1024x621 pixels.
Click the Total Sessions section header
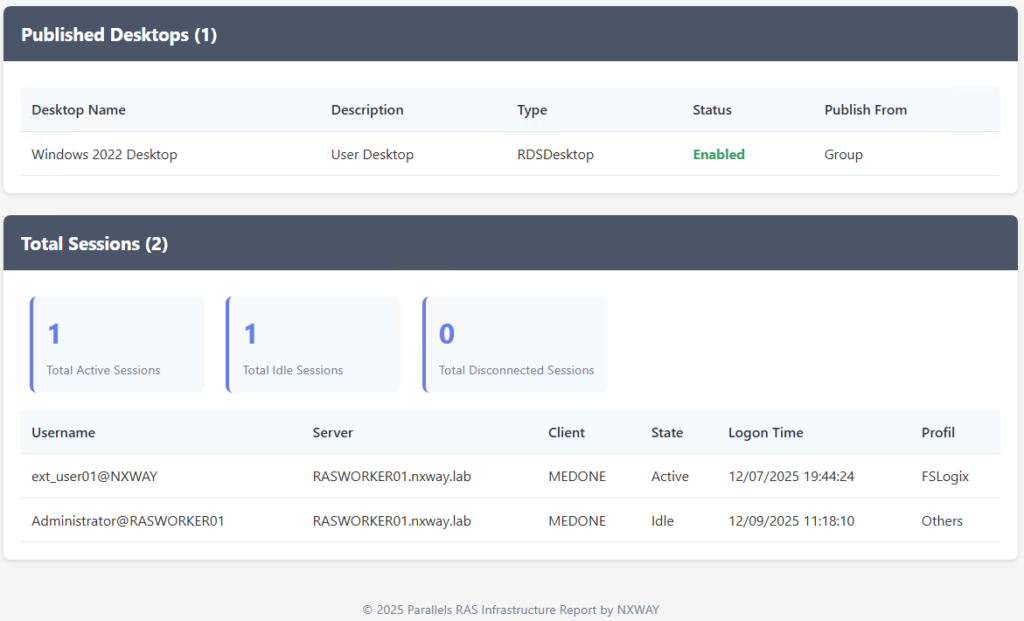(94, 244)
